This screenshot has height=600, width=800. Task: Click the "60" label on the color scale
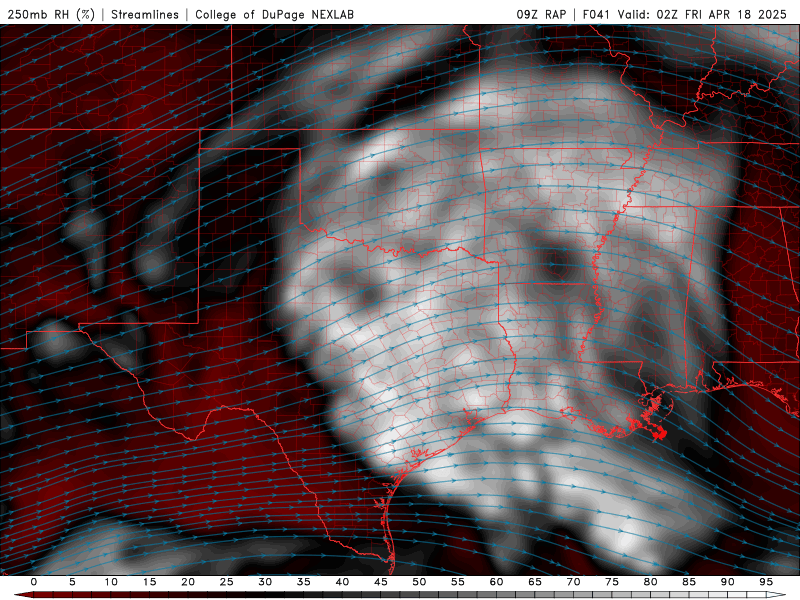coord(496,582)
